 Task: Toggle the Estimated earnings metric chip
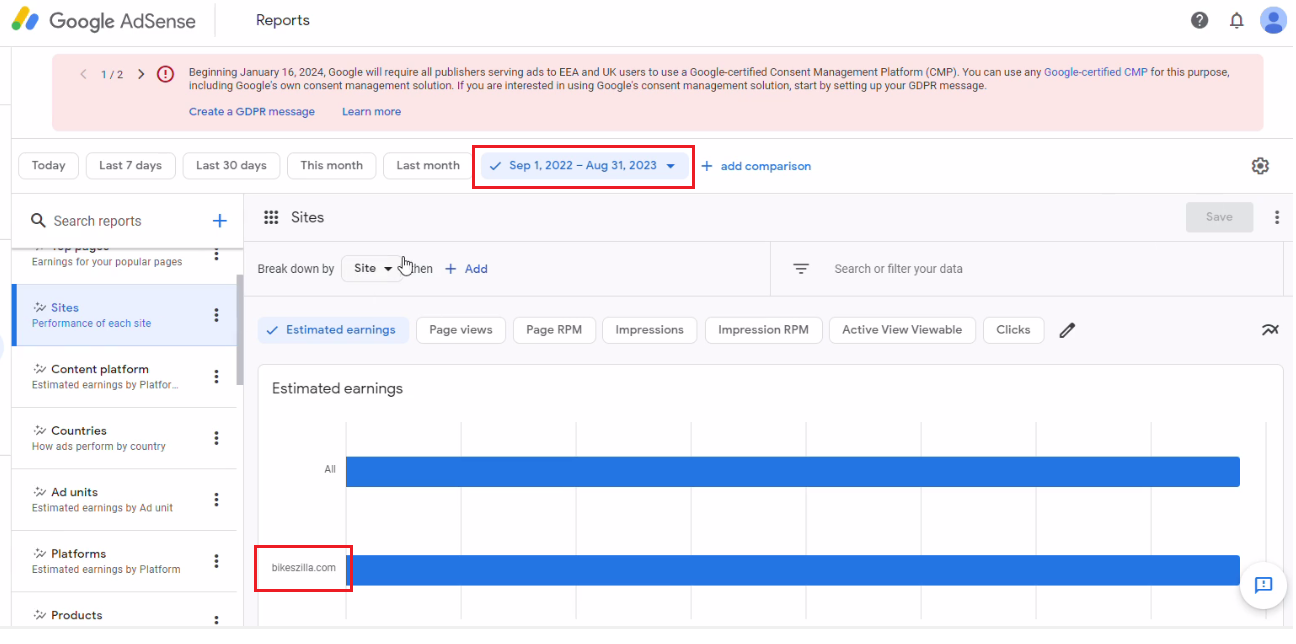click(334, 330)
